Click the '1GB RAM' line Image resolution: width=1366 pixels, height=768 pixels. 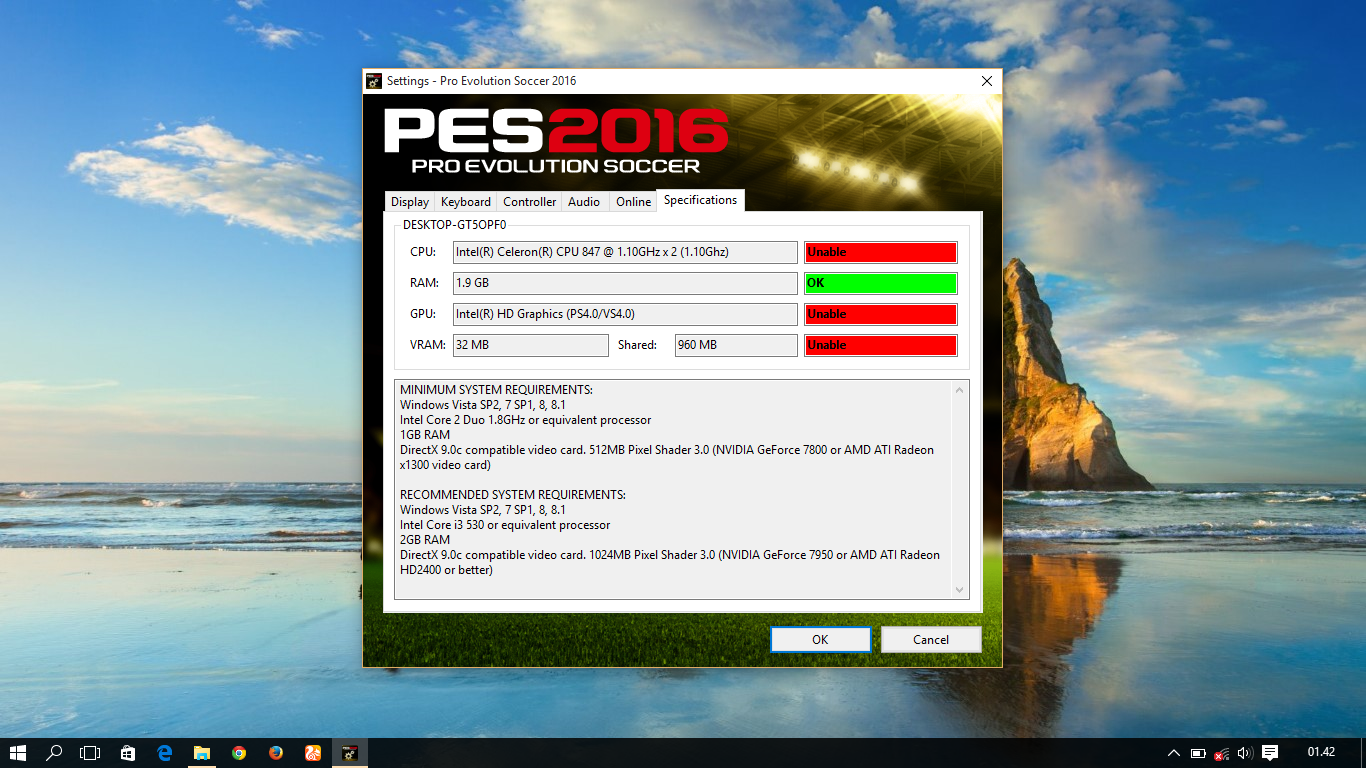pos(425,435)
